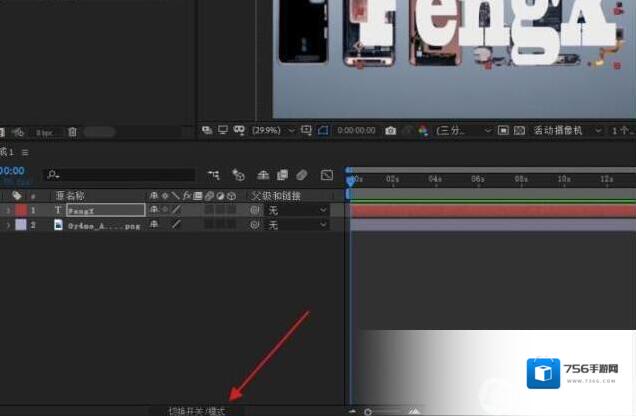Click the red label color of layer 1
Screen dimensions: 636x416
18,211
